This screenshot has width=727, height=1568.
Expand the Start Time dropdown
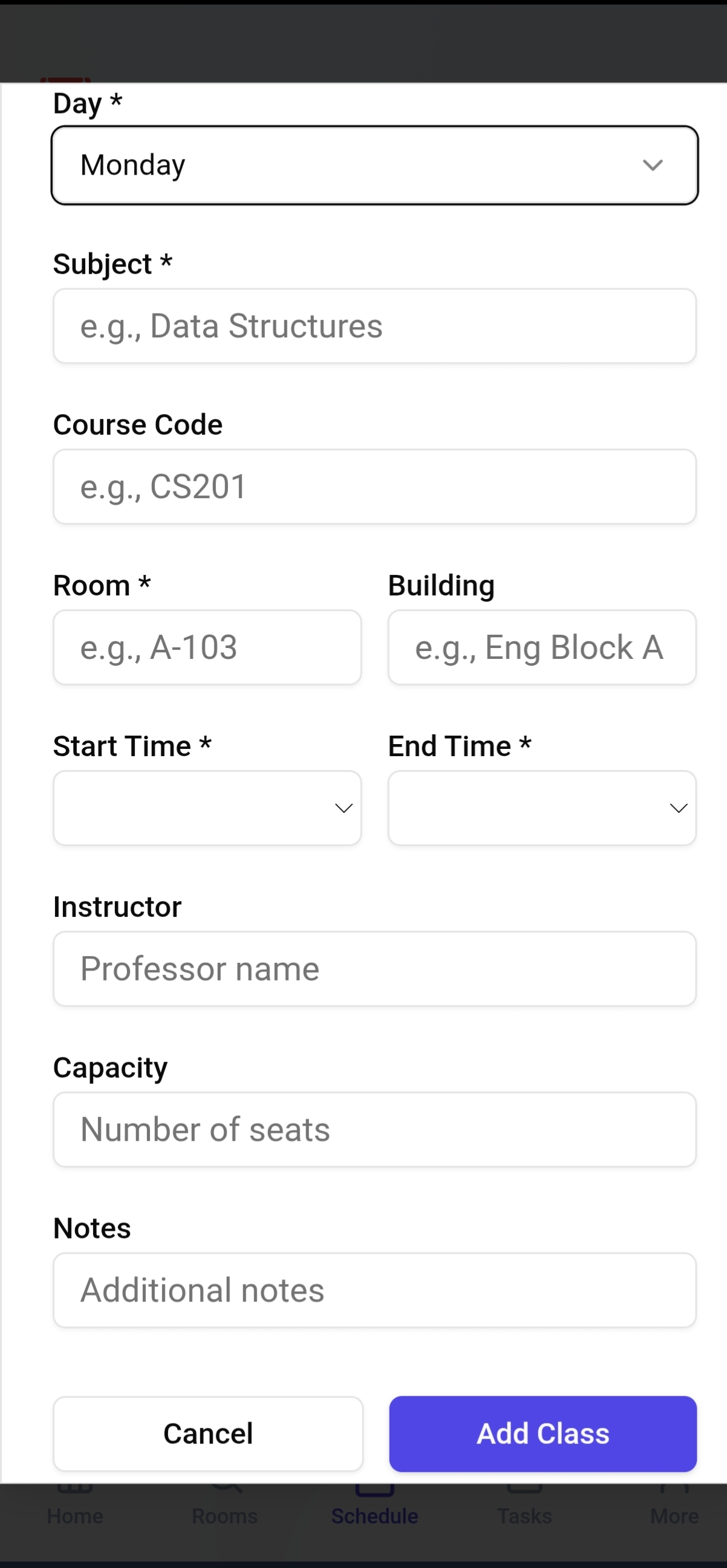coord(207,808)
